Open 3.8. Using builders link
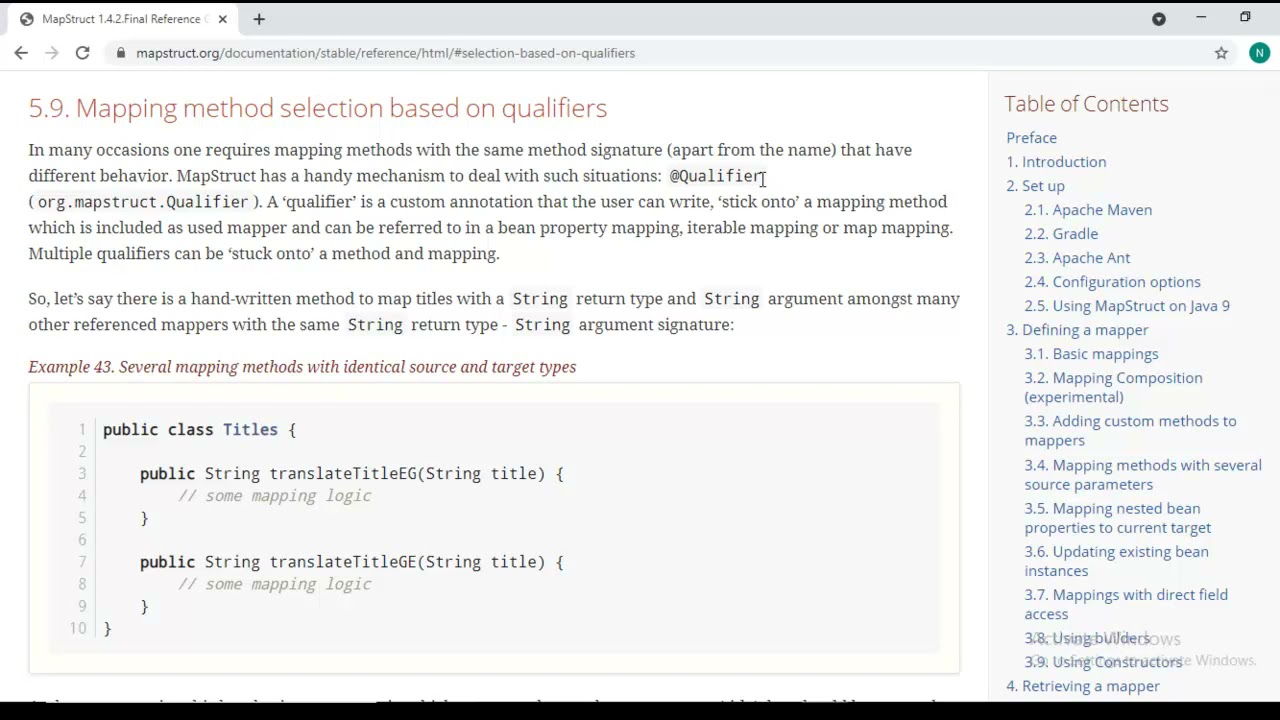1280x720 pixels. [x=1087, y=638]
